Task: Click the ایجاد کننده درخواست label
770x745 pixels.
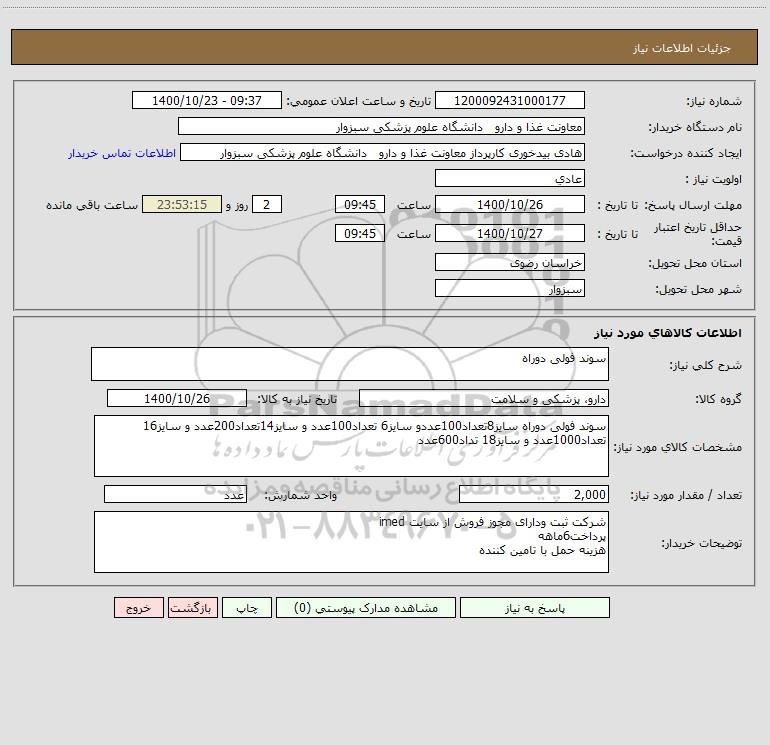Action: [x=686, y=154]
